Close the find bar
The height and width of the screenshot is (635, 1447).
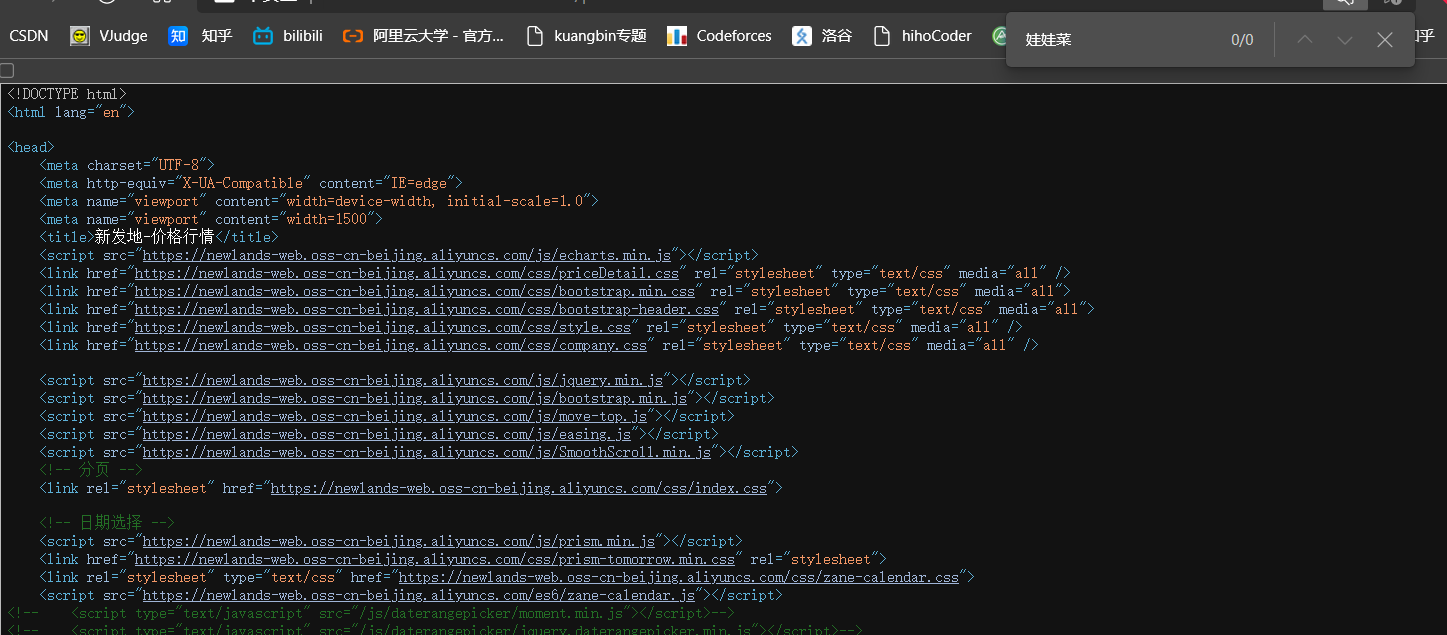click(1385, 40)
